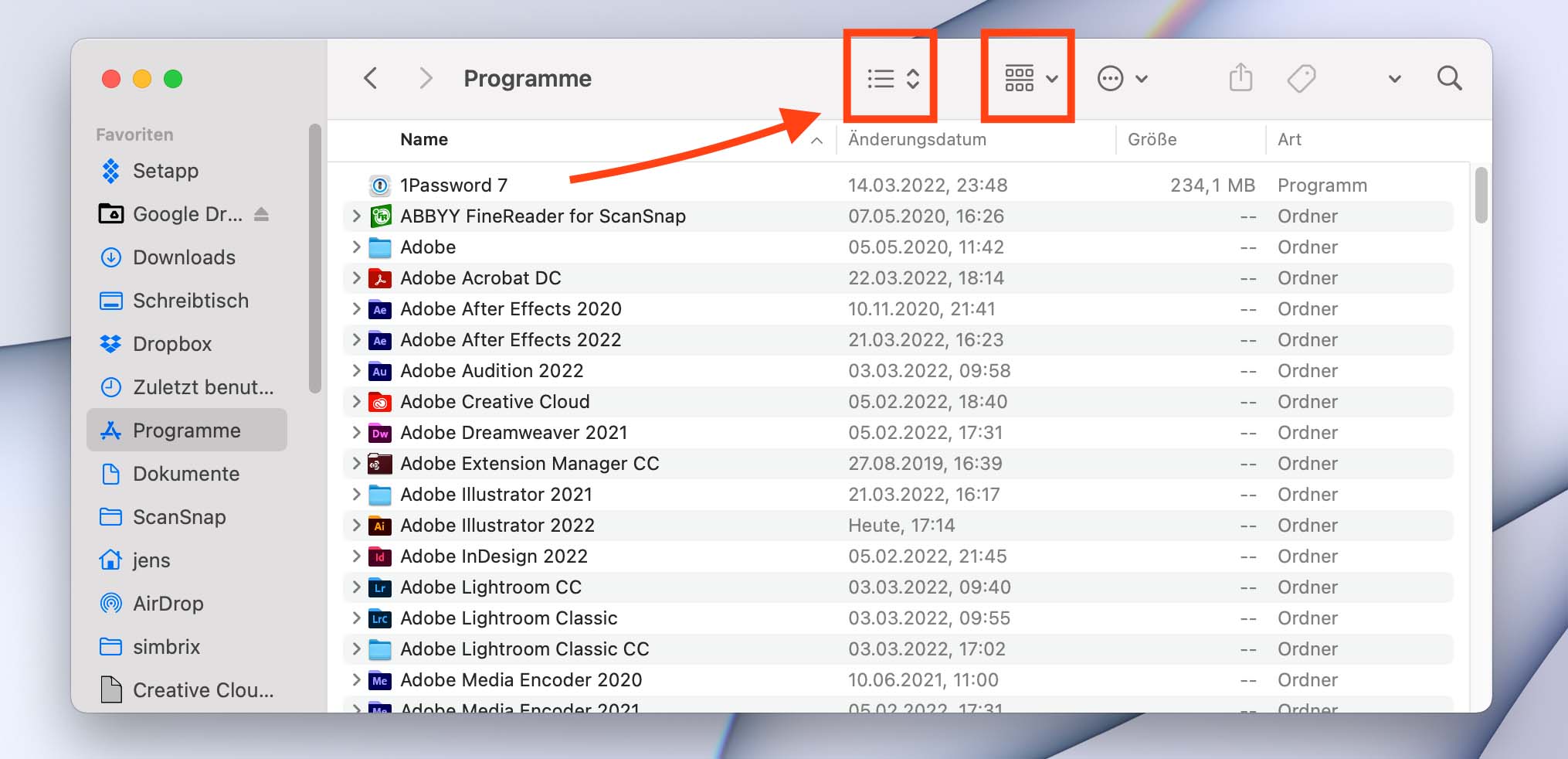Open the ellipsis action menu
This screenshot has width=1568, height=759.
(1122, 78)
